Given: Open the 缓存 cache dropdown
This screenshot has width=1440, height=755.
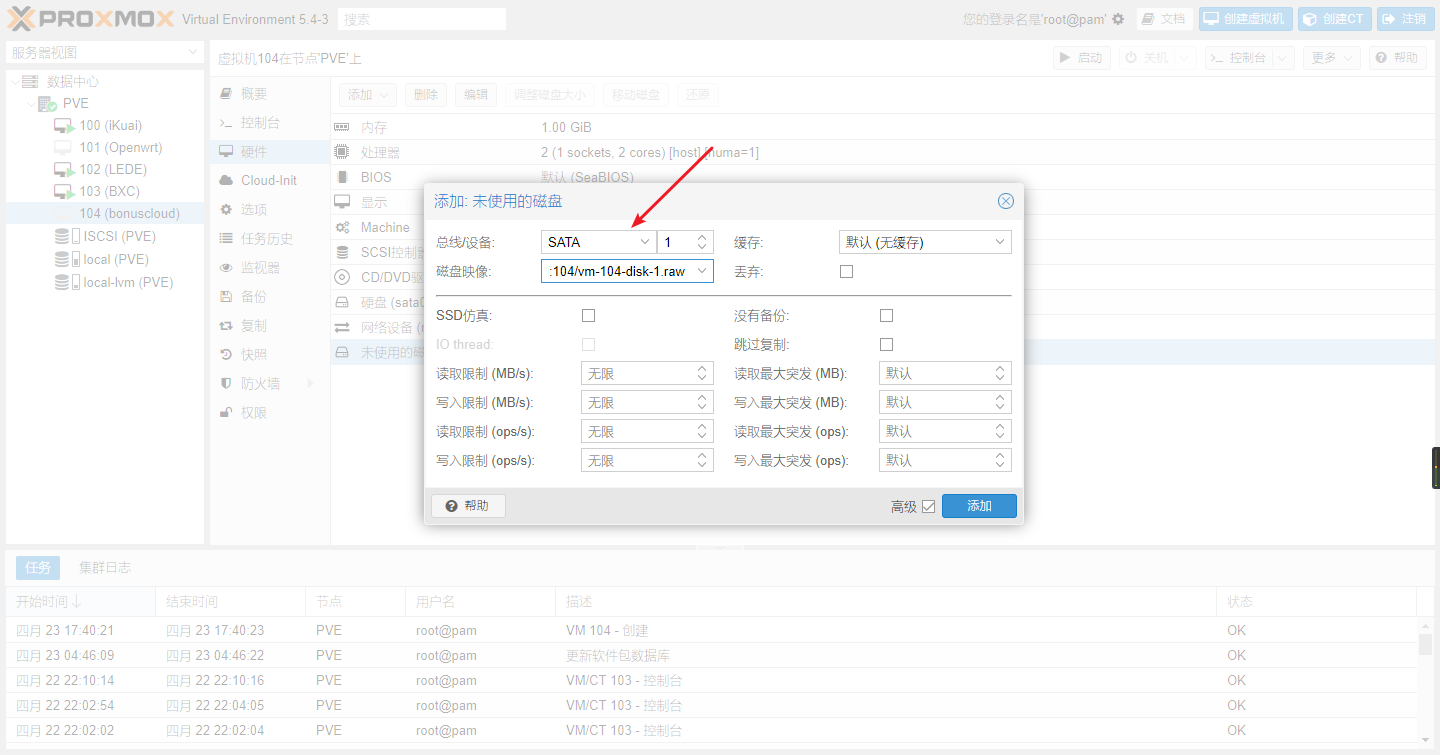Looking at the screenshot, I should (x=1000, y=242).
